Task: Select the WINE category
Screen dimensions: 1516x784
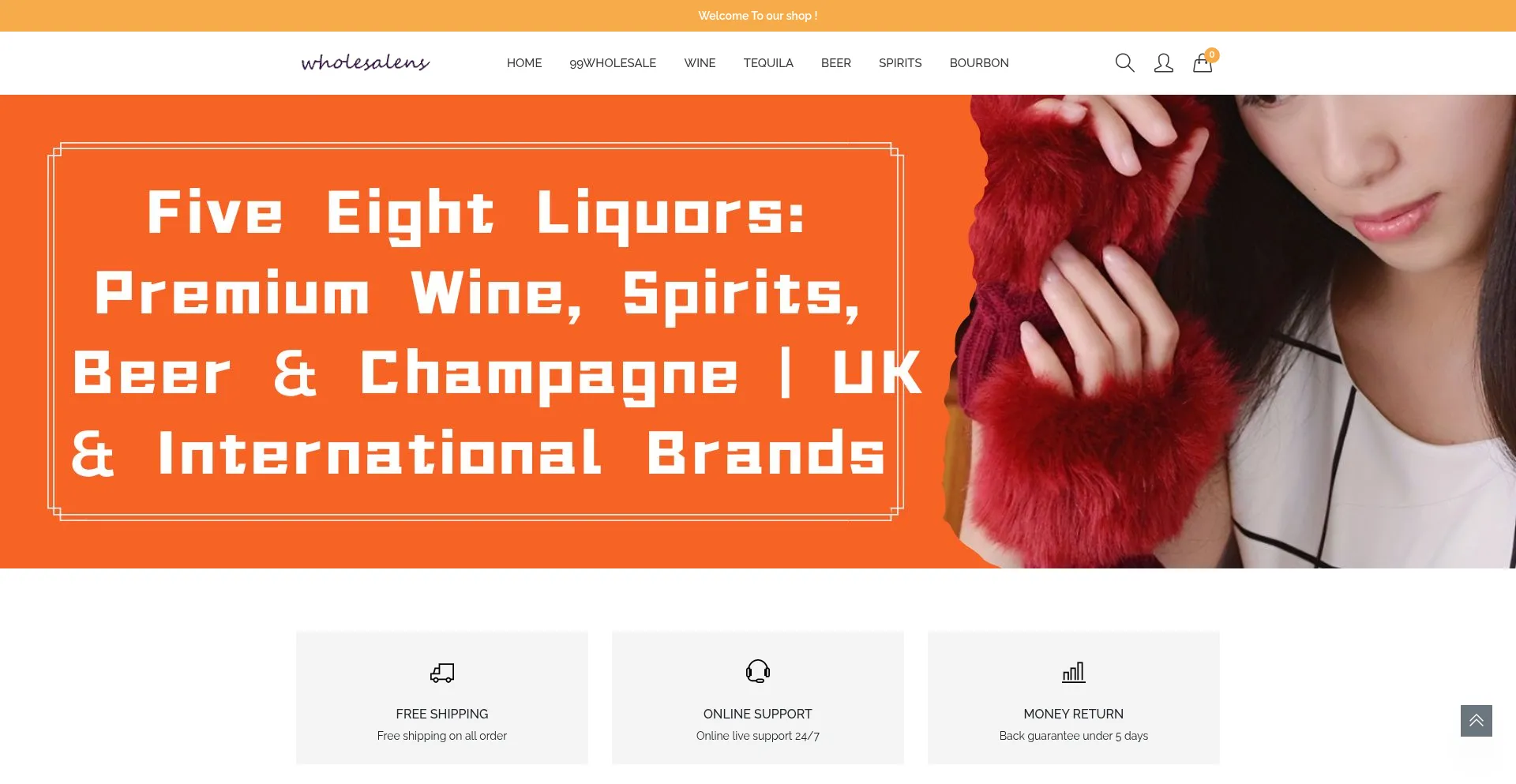Action: [x=700, y=63]
